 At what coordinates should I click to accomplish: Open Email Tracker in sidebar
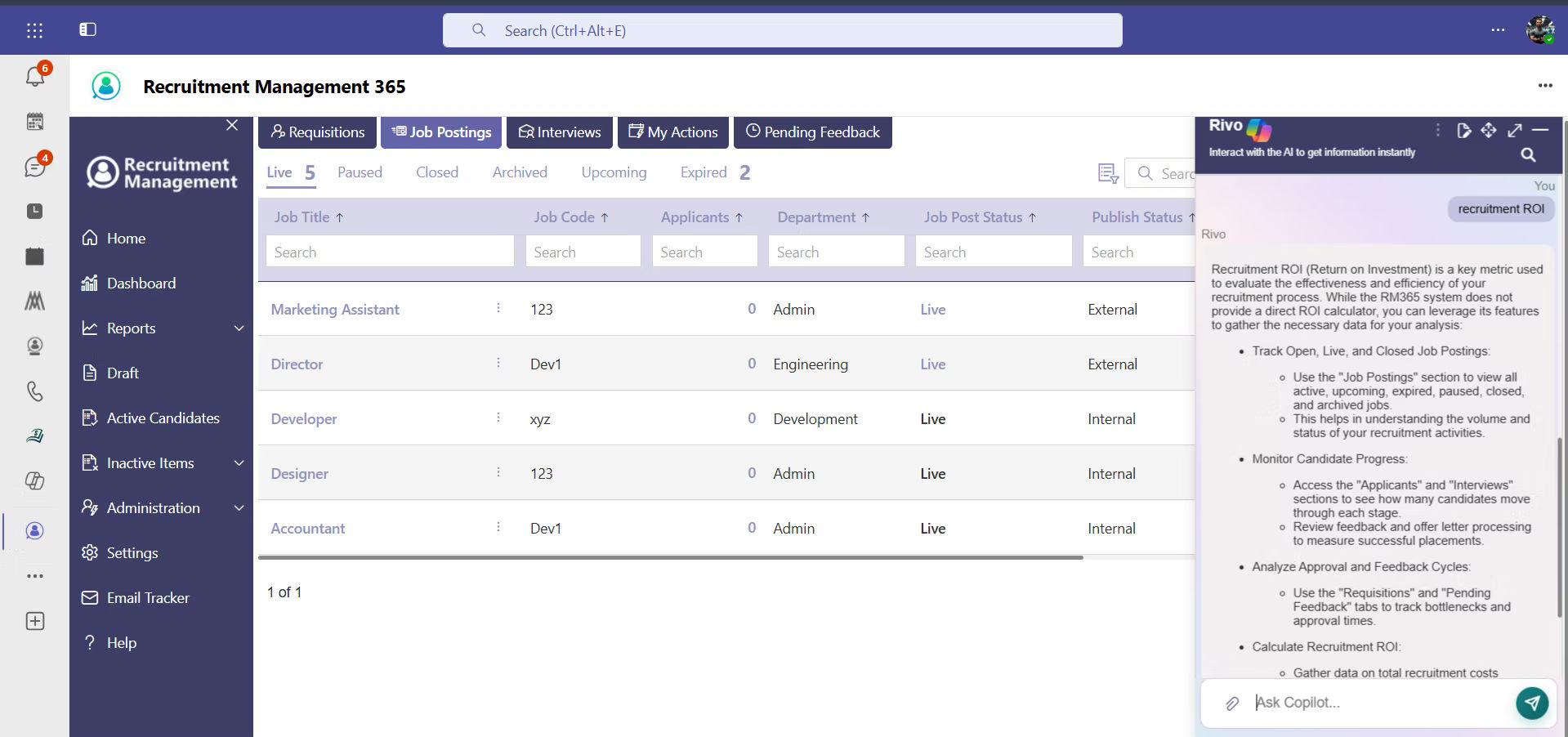point(136,598)
